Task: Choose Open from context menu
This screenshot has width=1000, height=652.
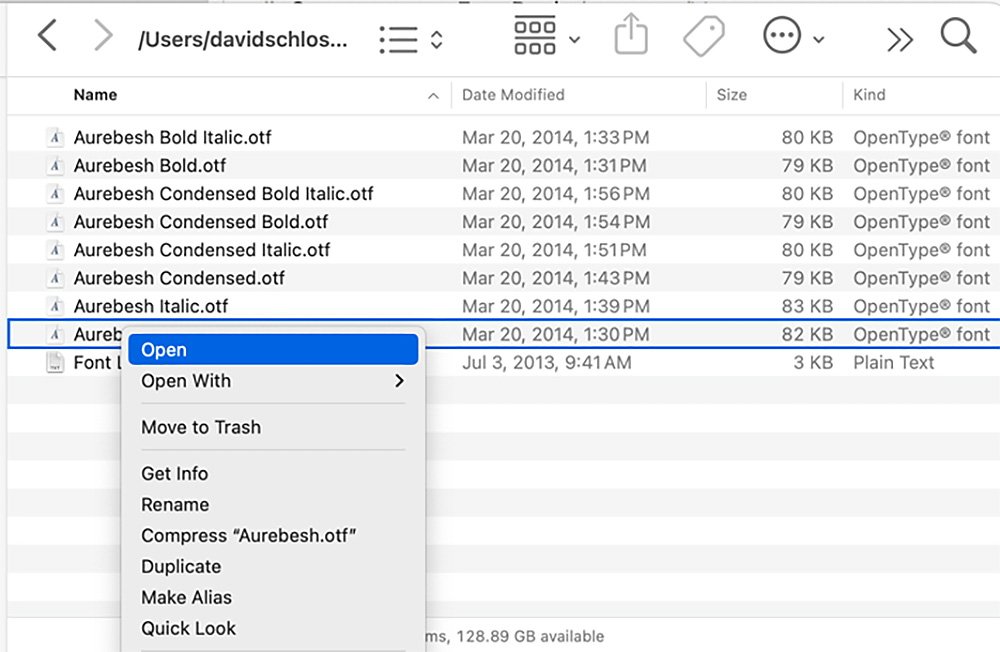Action: 272,350
